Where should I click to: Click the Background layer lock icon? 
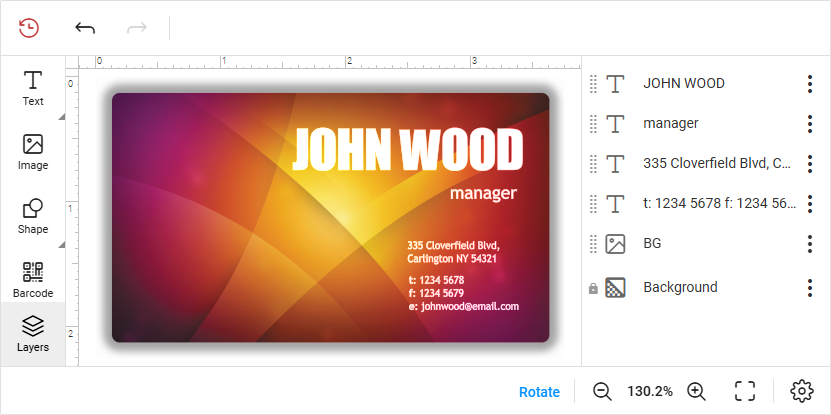(594, 289)
